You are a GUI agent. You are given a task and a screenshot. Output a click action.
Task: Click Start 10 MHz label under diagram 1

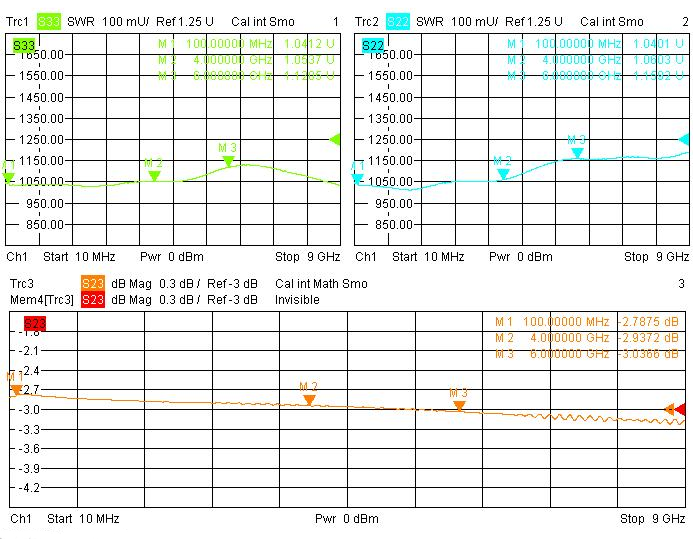(x=82, y=257)
